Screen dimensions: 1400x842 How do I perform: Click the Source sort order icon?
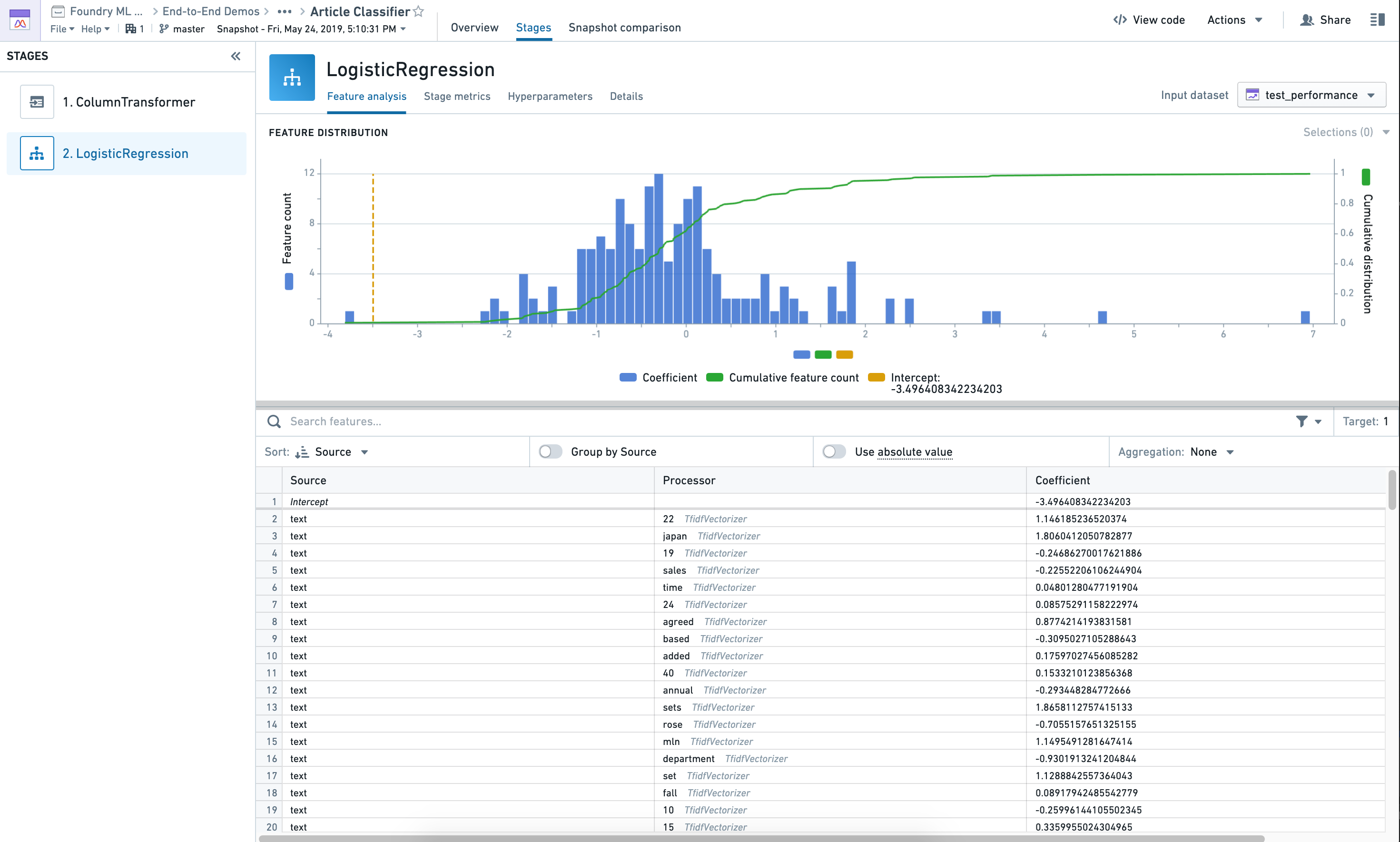pyautogui.click(x=302, y=452)
